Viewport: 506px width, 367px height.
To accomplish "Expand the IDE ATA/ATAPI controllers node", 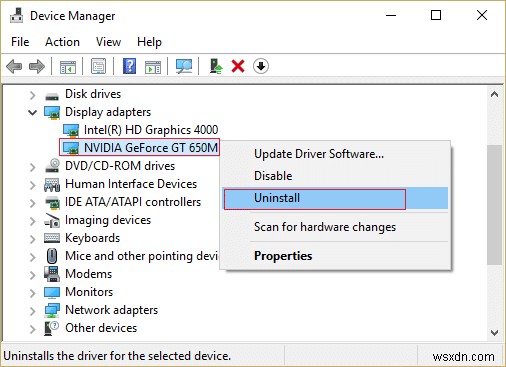I will (32, 203).
